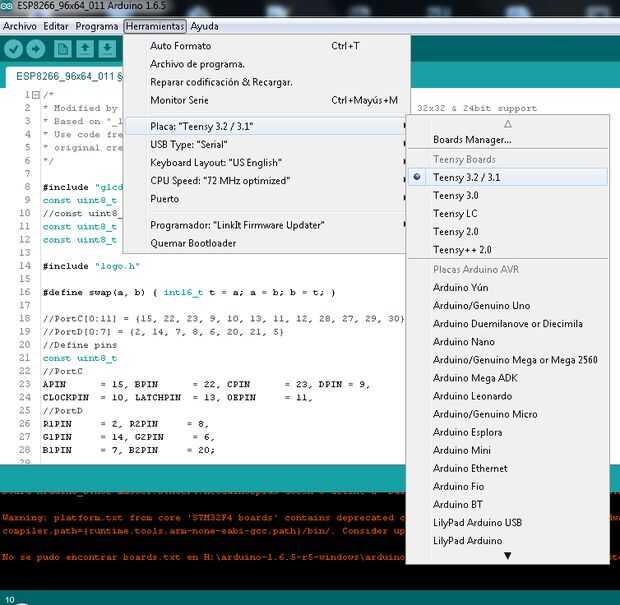Choose Archivo de programa entry
The height and width of the screenshot is (605, 620).
tap(265, 64)
